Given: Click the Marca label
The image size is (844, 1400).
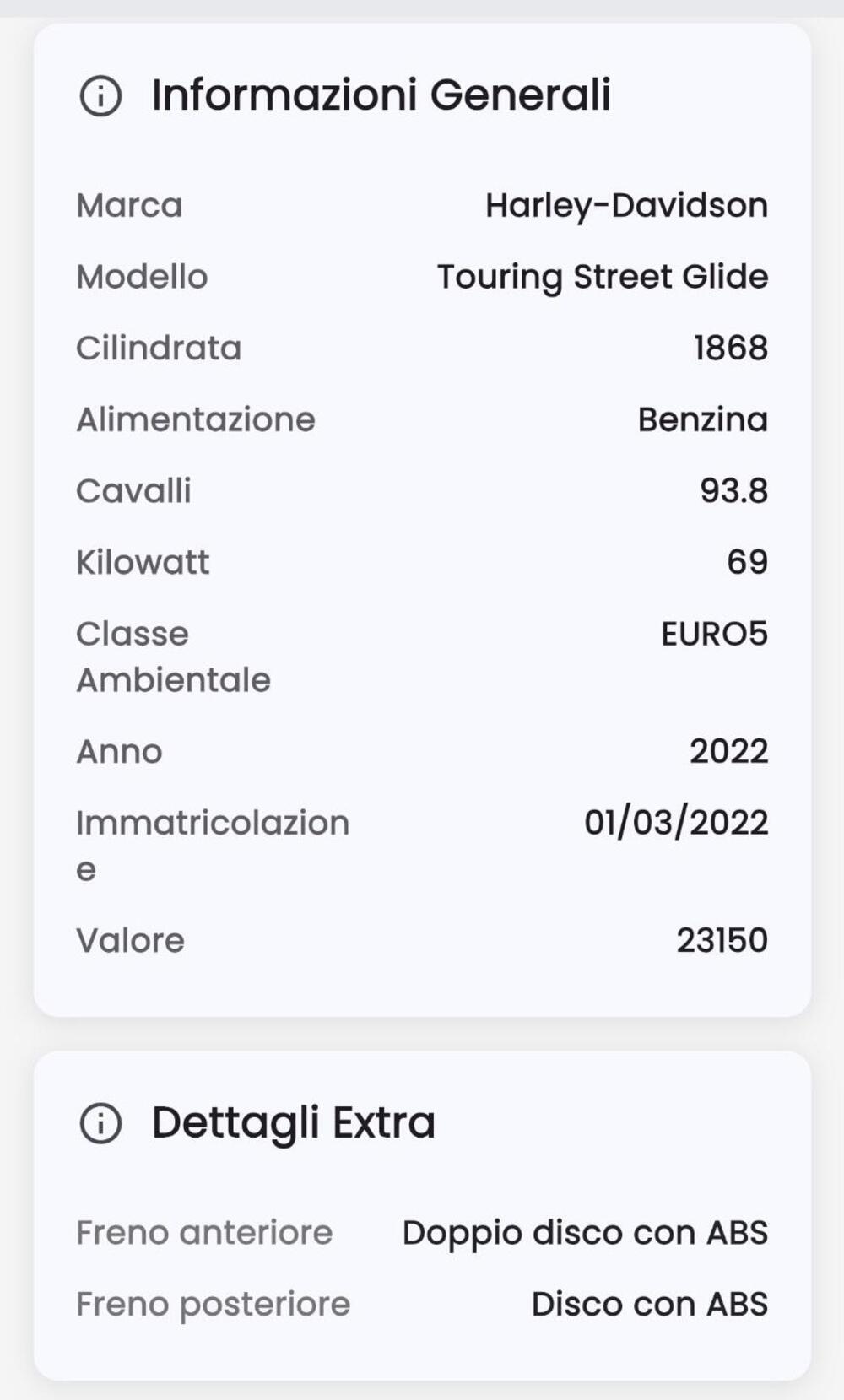Looking at the screenshot, I should coord(129,206).
